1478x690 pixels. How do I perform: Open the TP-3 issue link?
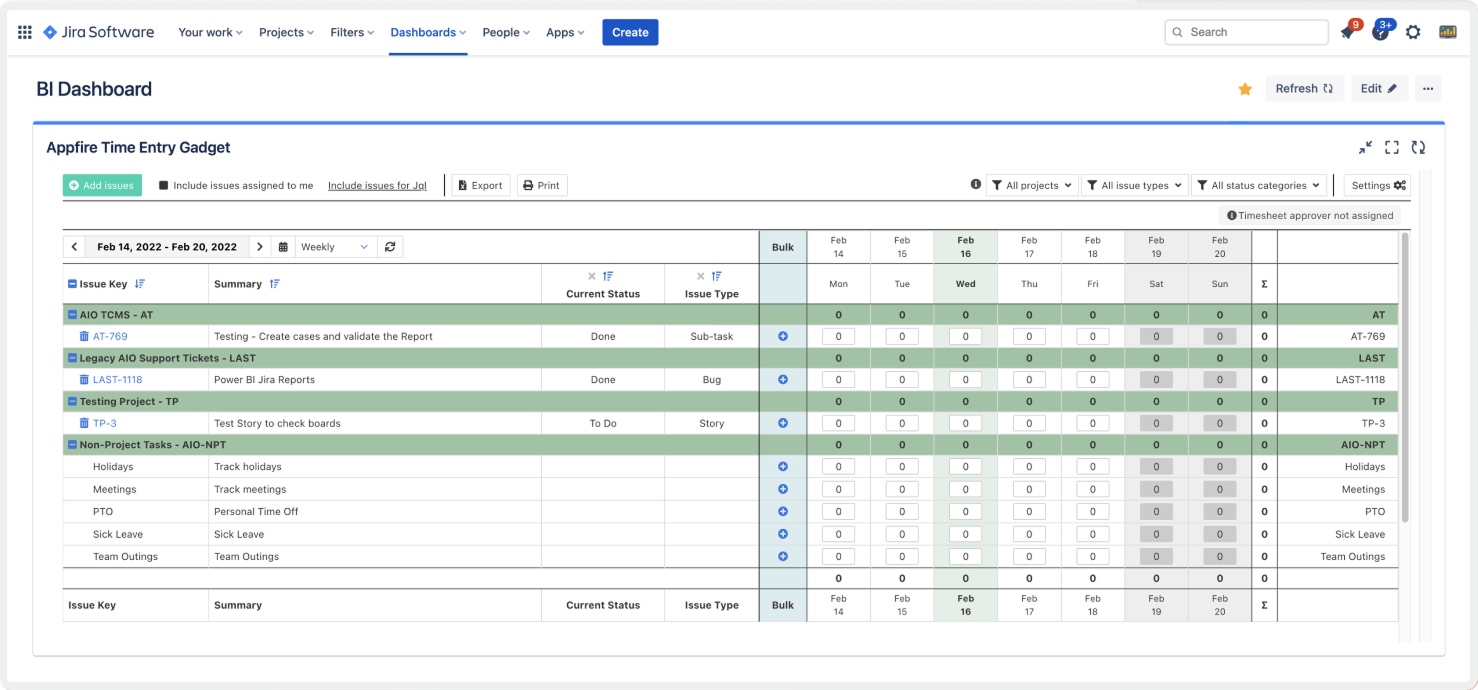coord(105,423)
